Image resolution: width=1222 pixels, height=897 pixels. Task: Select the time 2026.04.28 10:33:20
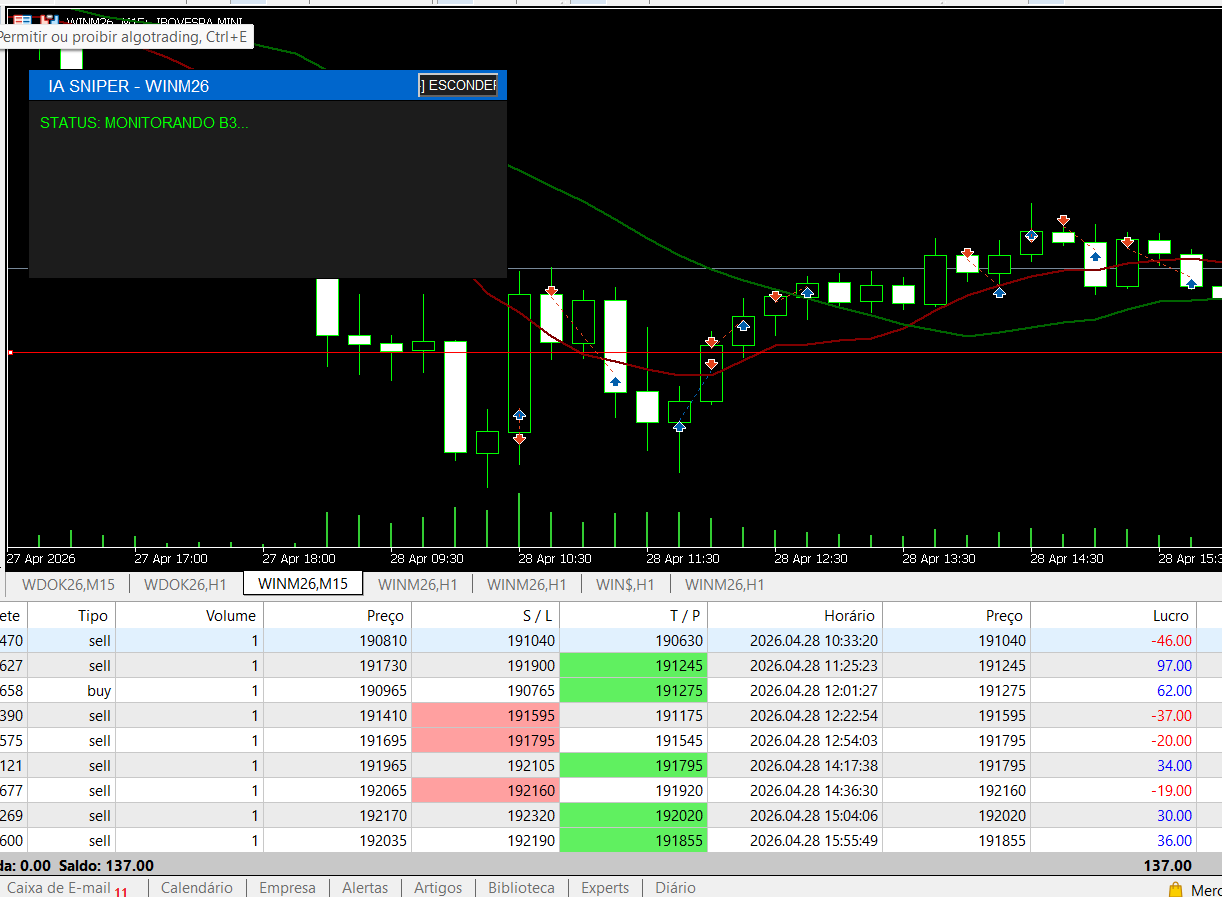[x=814, y=640]
